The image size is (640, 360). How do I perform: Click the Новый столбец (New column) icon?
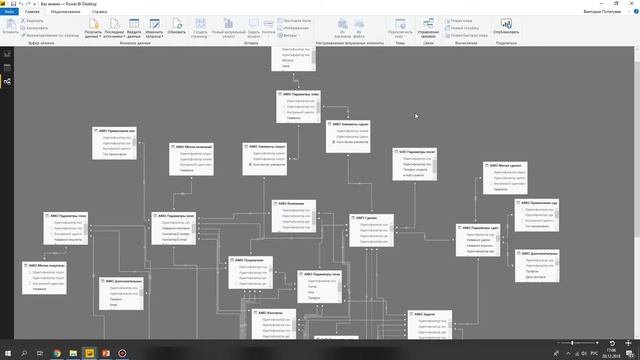(447, 28)
